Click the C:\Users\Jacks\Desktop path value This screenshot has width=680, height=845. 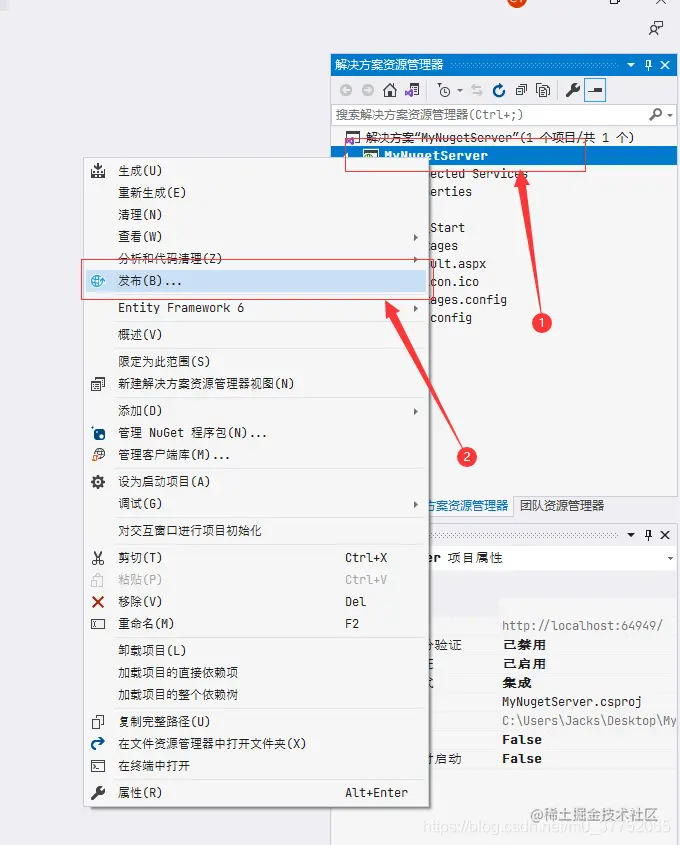click(589, 721)
